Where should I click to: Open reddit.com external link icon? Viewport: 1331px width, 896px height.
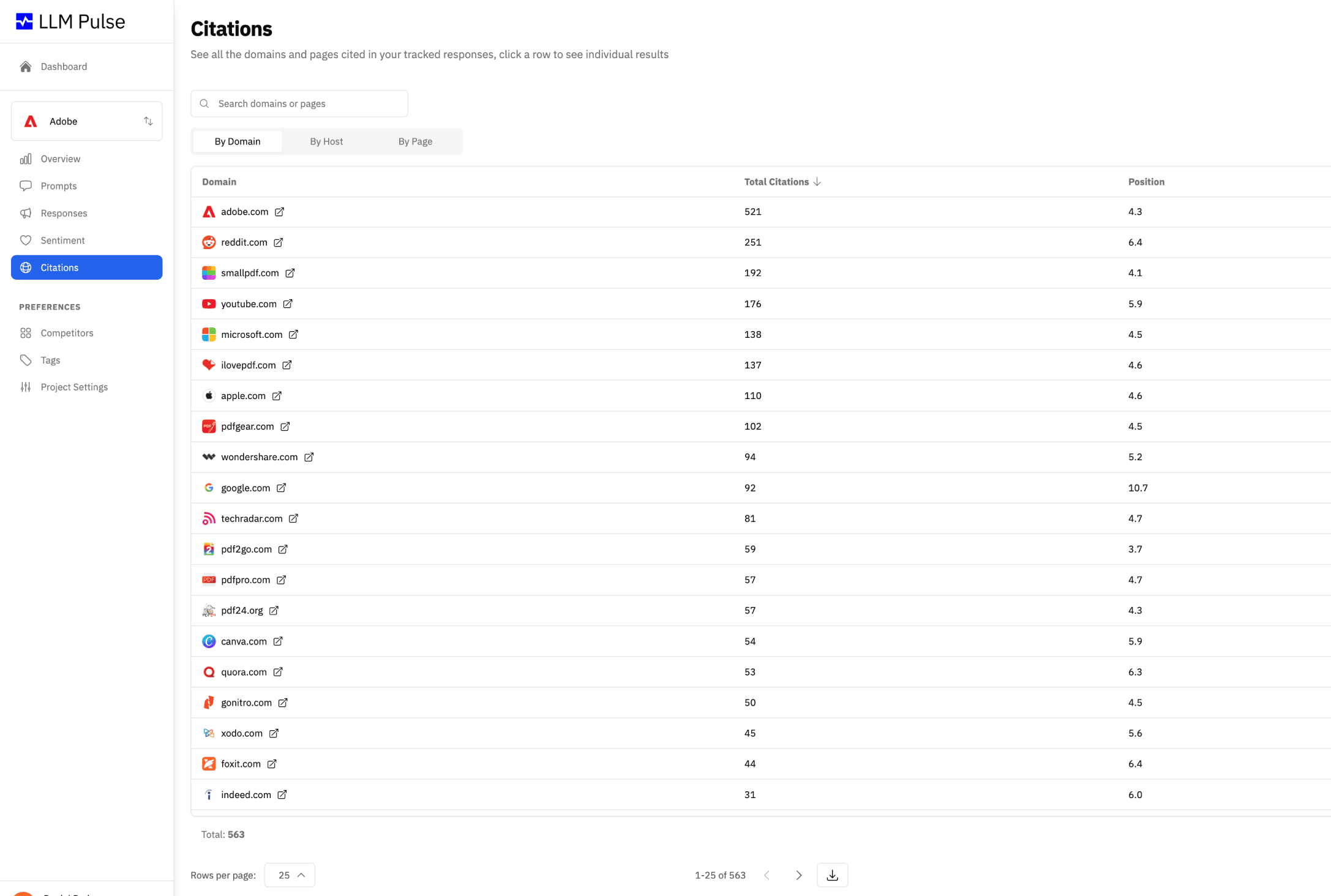(x=279, y=242)
